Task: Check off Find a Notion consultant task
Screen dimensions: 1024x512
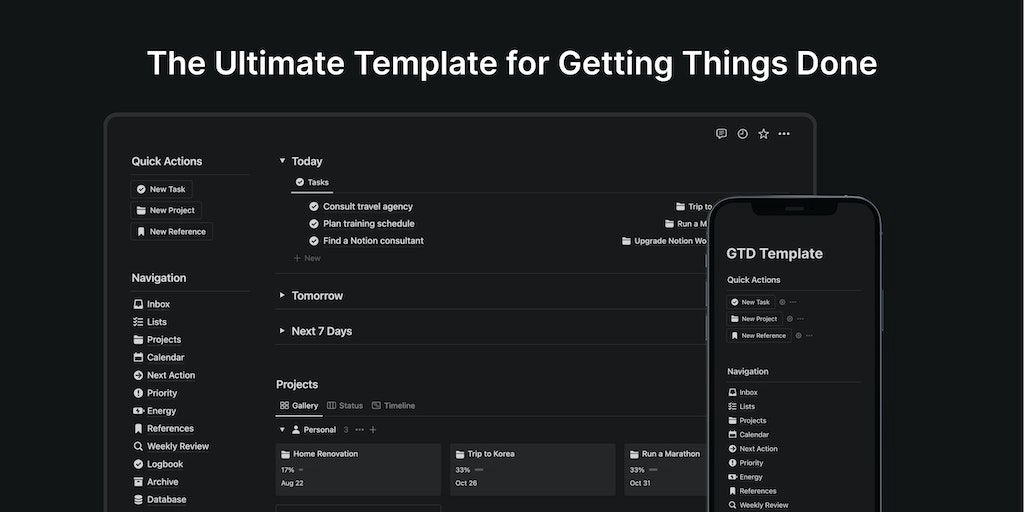Action: (313, 241)
